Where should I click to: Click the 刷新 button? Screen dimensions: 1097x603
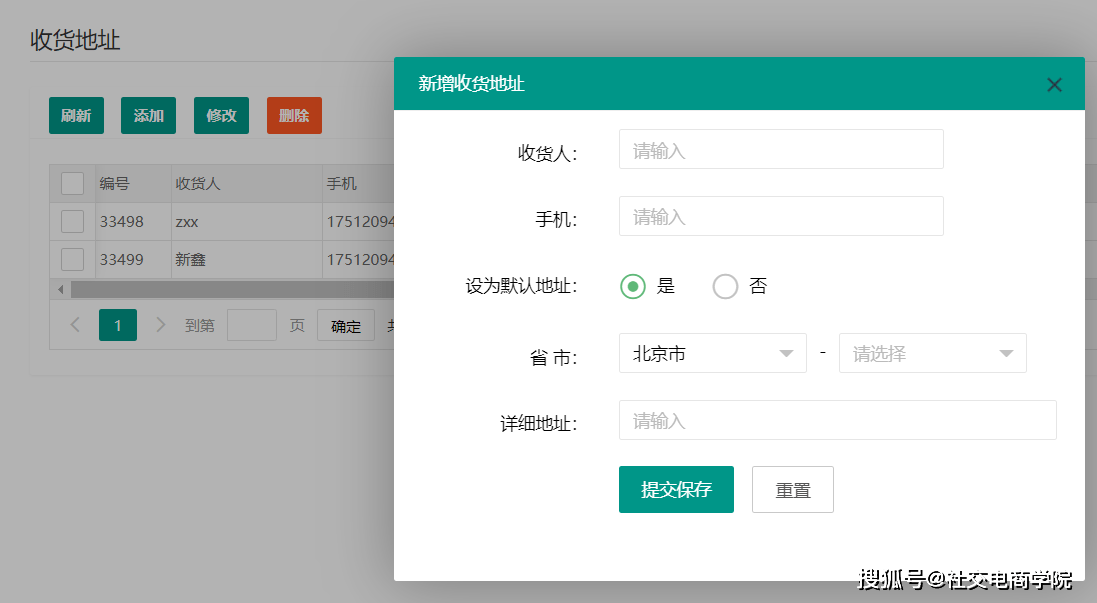coord(76,115)
